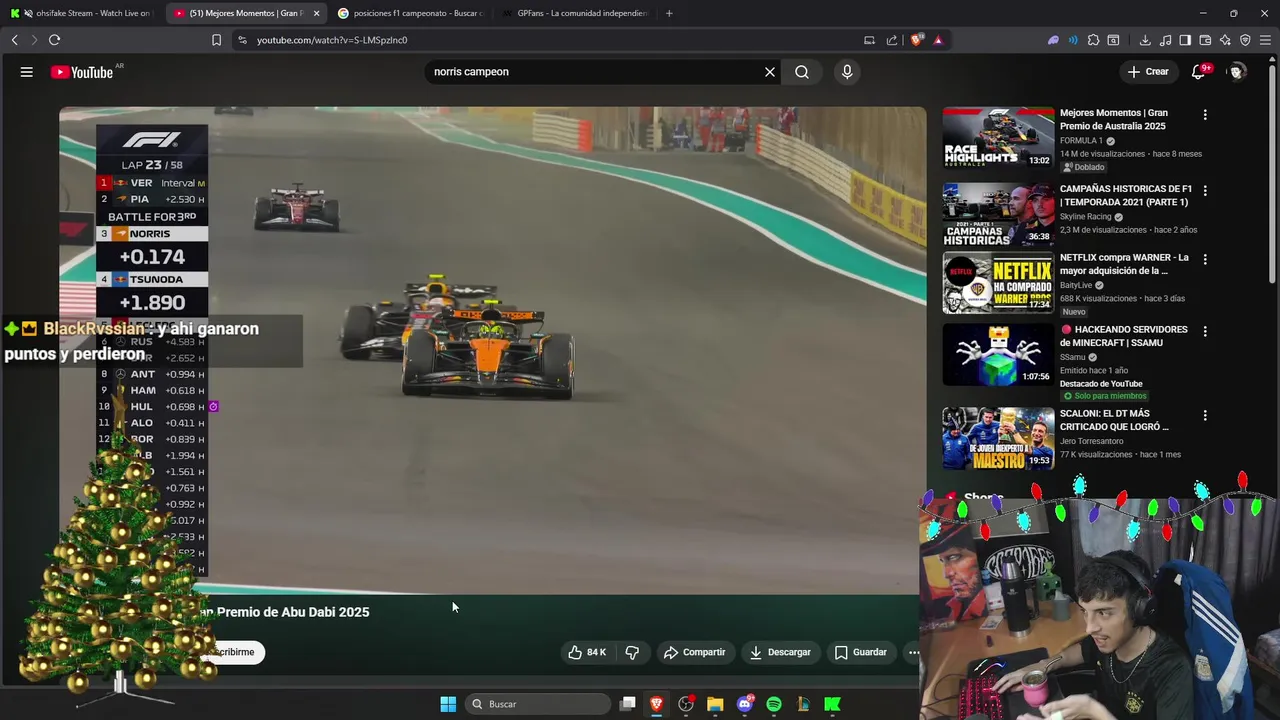Reload the current page
The image size is (1280, 720).
click(54, 40)
